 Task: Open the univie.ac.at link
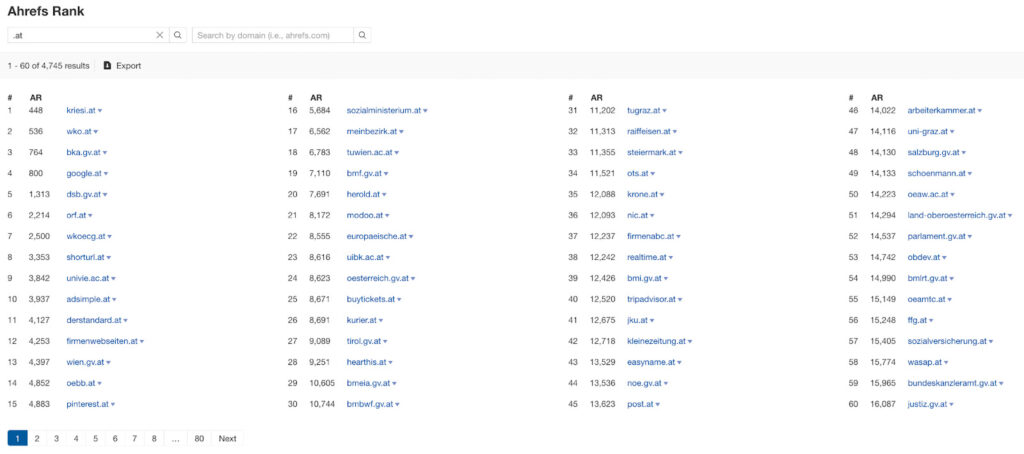[88, 279]
